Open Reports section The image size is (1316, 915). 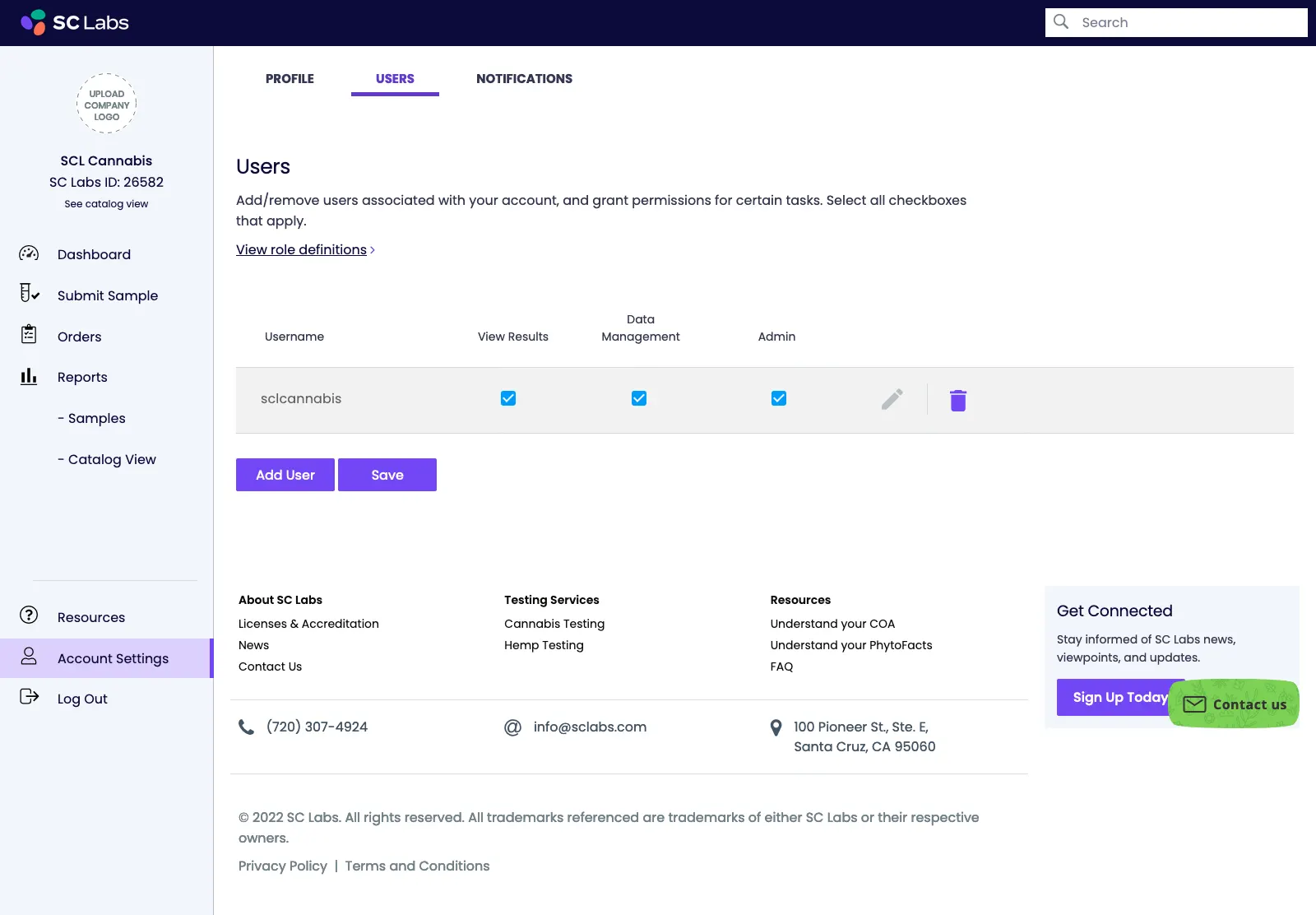[x=82, y=377]
